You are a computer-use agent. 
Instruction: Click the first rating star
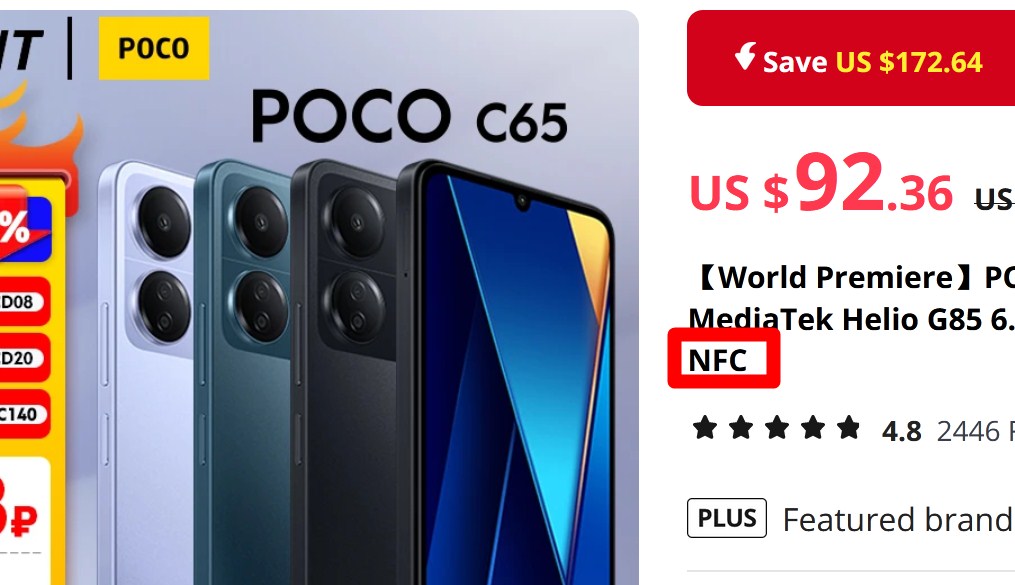704,428
